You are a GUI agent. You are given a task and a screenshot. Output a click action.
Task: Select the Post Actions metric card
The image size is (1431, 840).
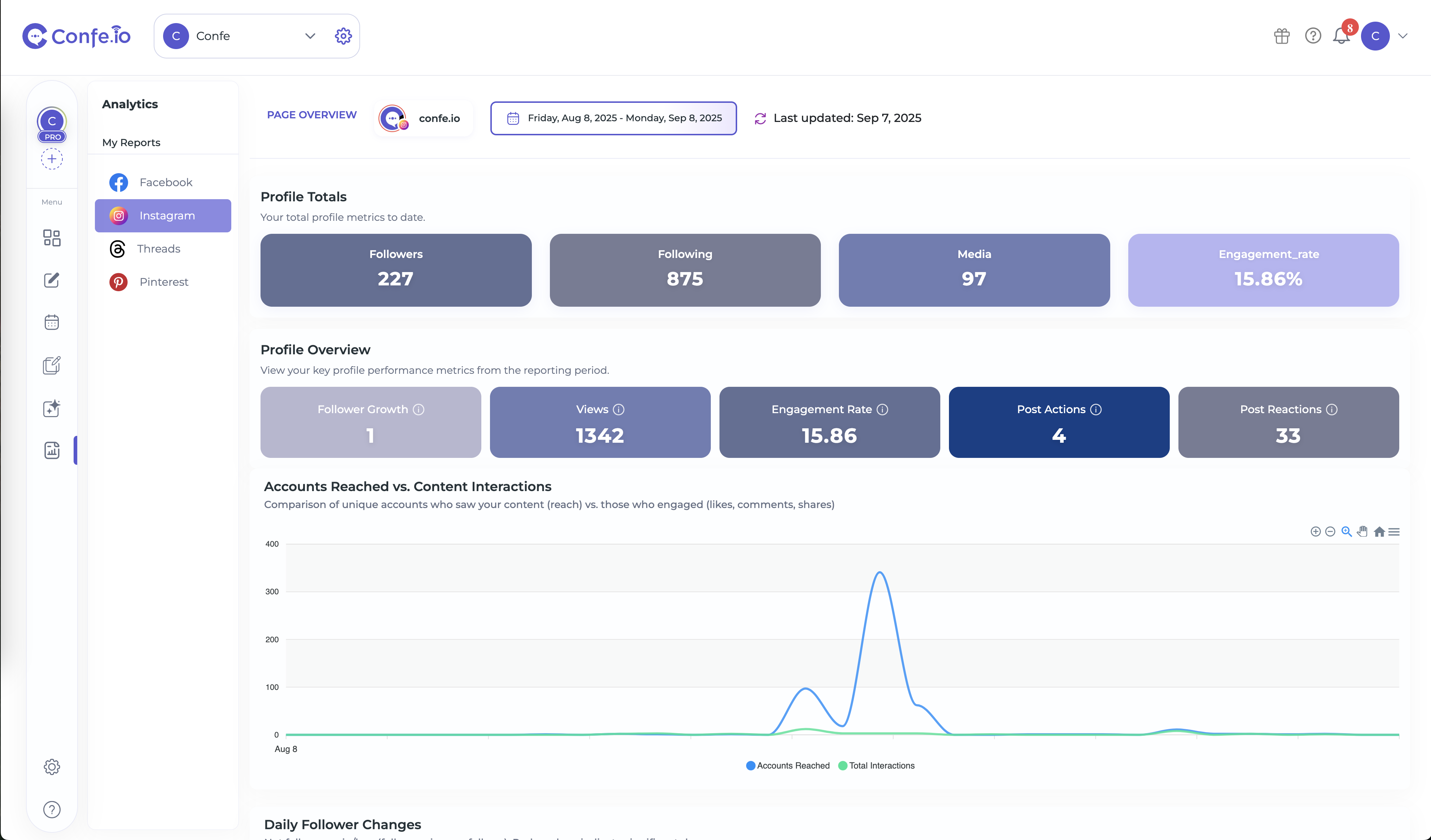1059,422
